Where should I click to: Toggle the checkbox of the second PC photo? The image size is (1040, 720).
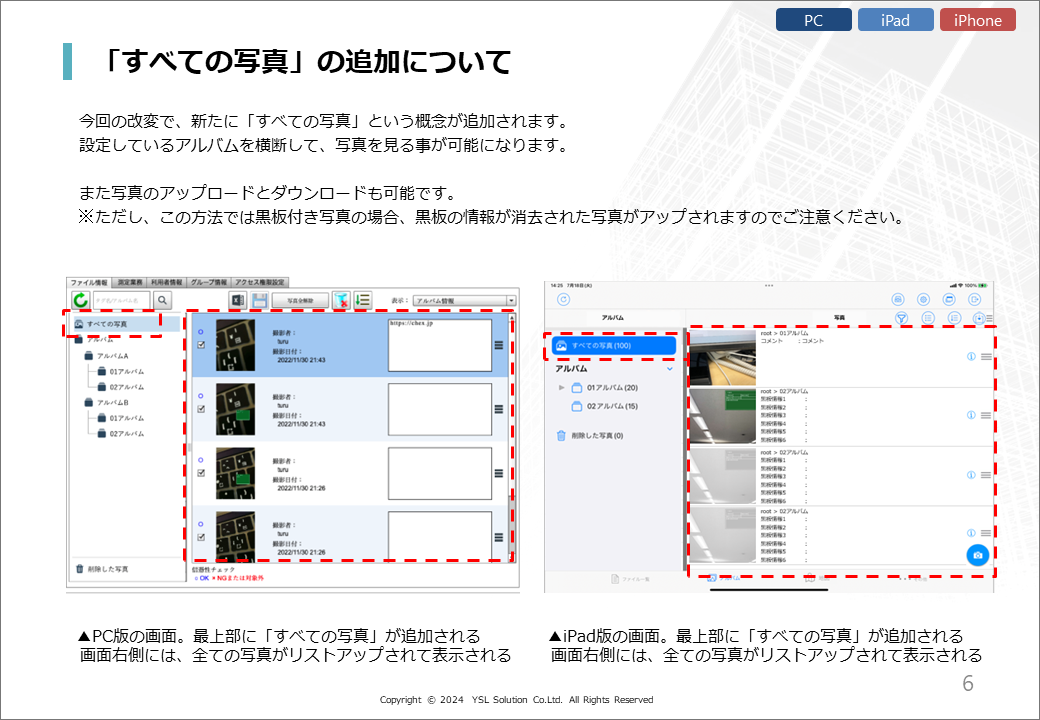pos(201,409)
